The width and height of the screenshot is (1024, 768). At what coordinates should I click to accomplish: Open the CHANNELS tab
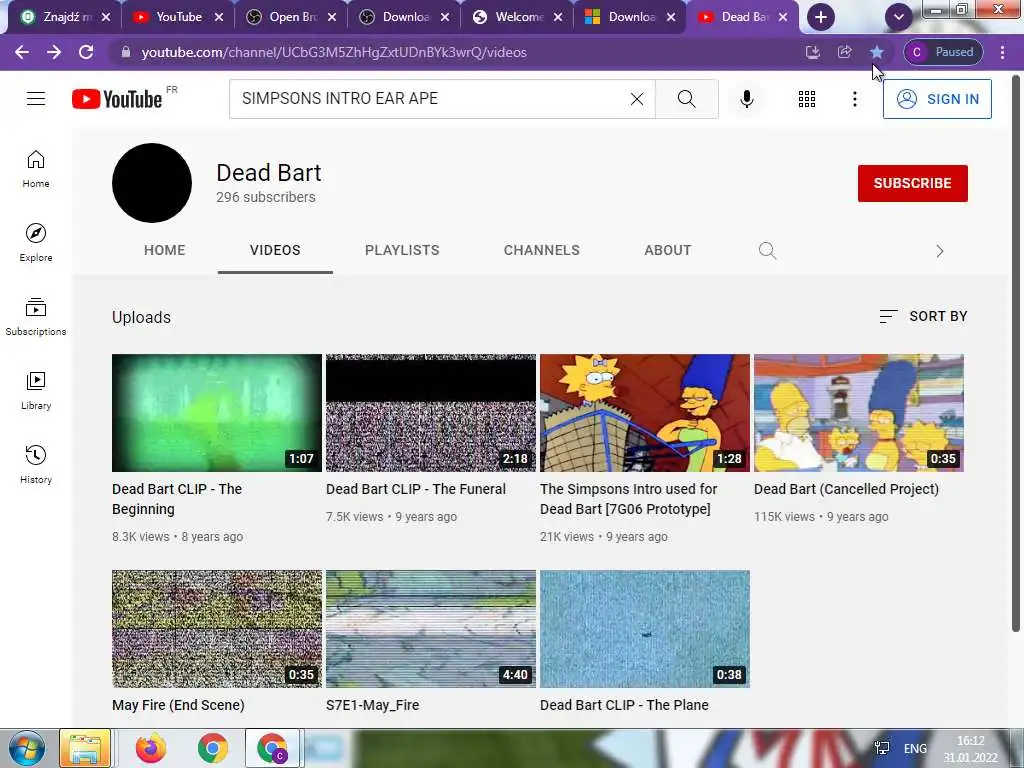[x=541, y=250]
